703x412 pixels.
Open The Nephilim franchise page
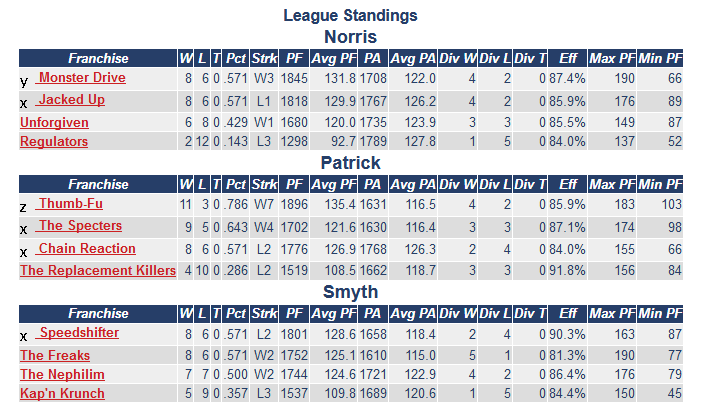(62, 374)
